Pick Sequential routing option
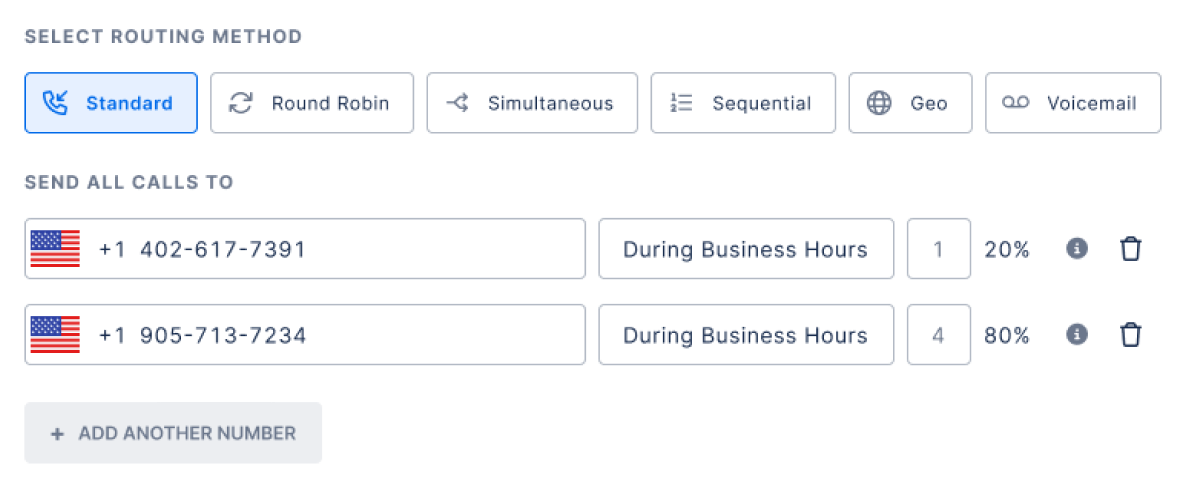The image size is (1186, 488). point(743,103)
